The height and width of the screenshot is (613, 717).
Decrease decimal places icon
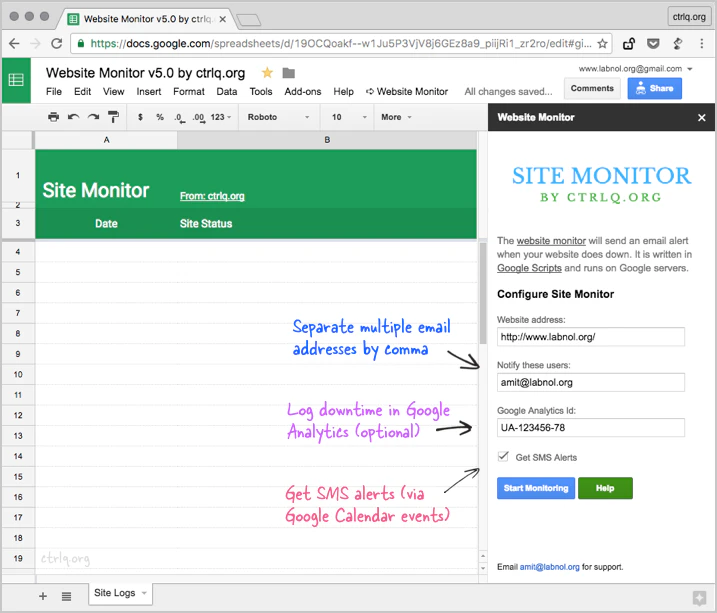[179, 117]
